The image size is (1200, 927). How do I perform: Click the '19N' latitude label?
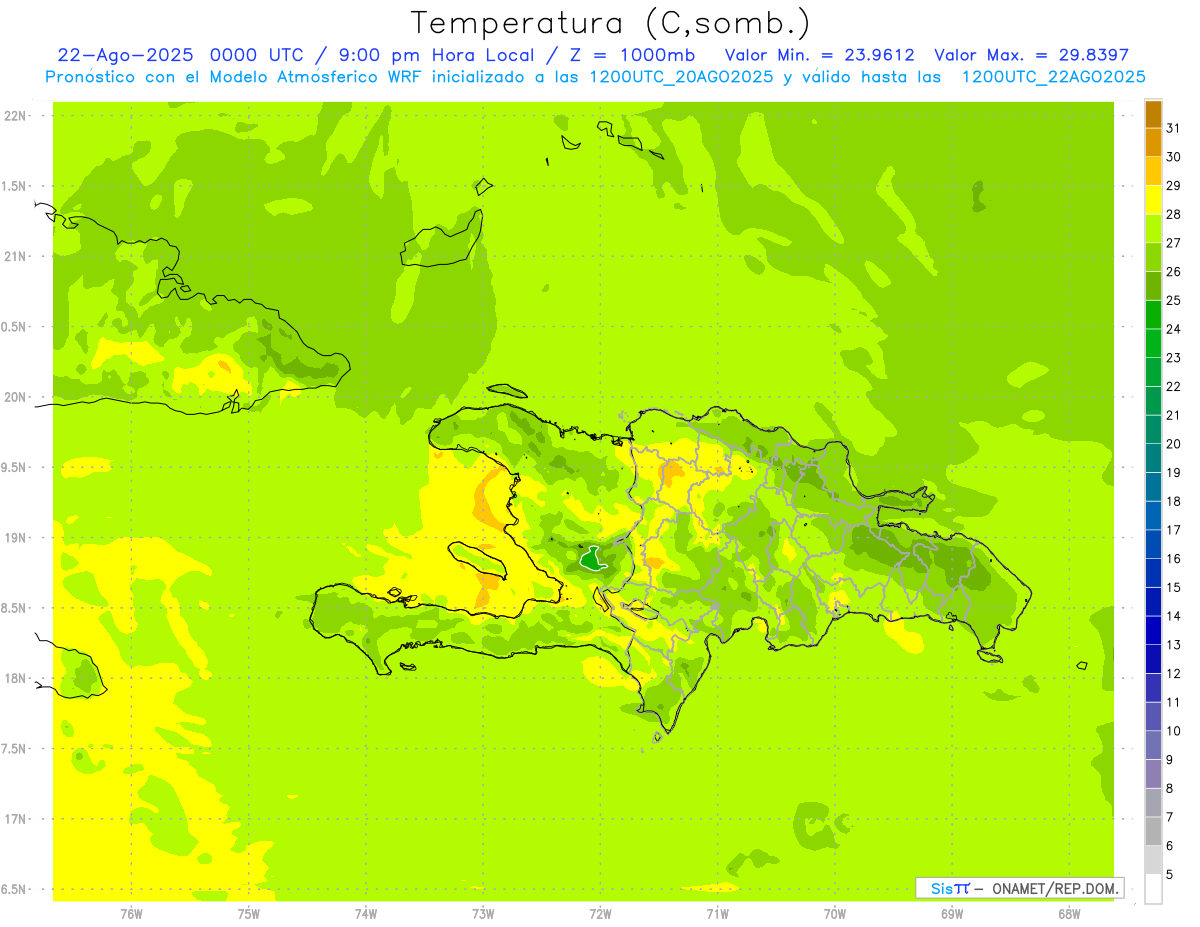[x=16, y=537]
